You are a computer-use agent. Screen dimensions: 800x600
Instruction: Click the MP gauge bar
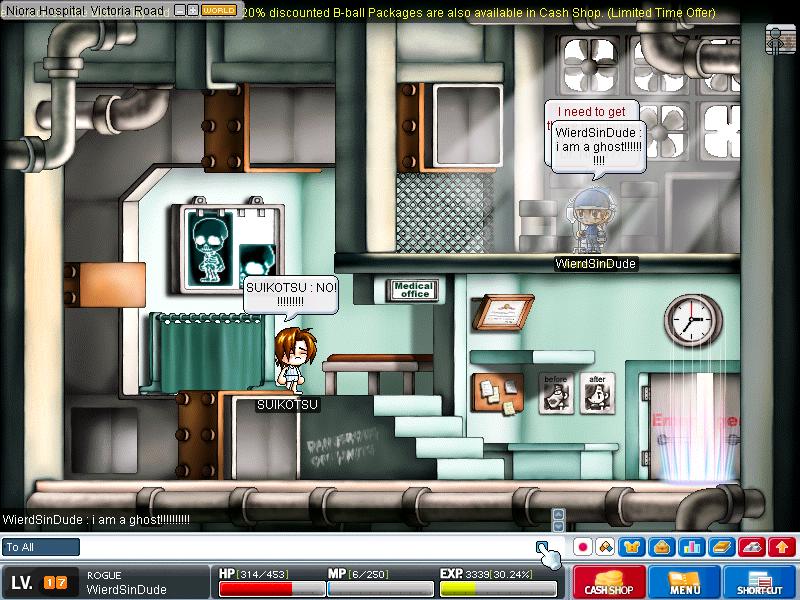[x=381, y=588]
